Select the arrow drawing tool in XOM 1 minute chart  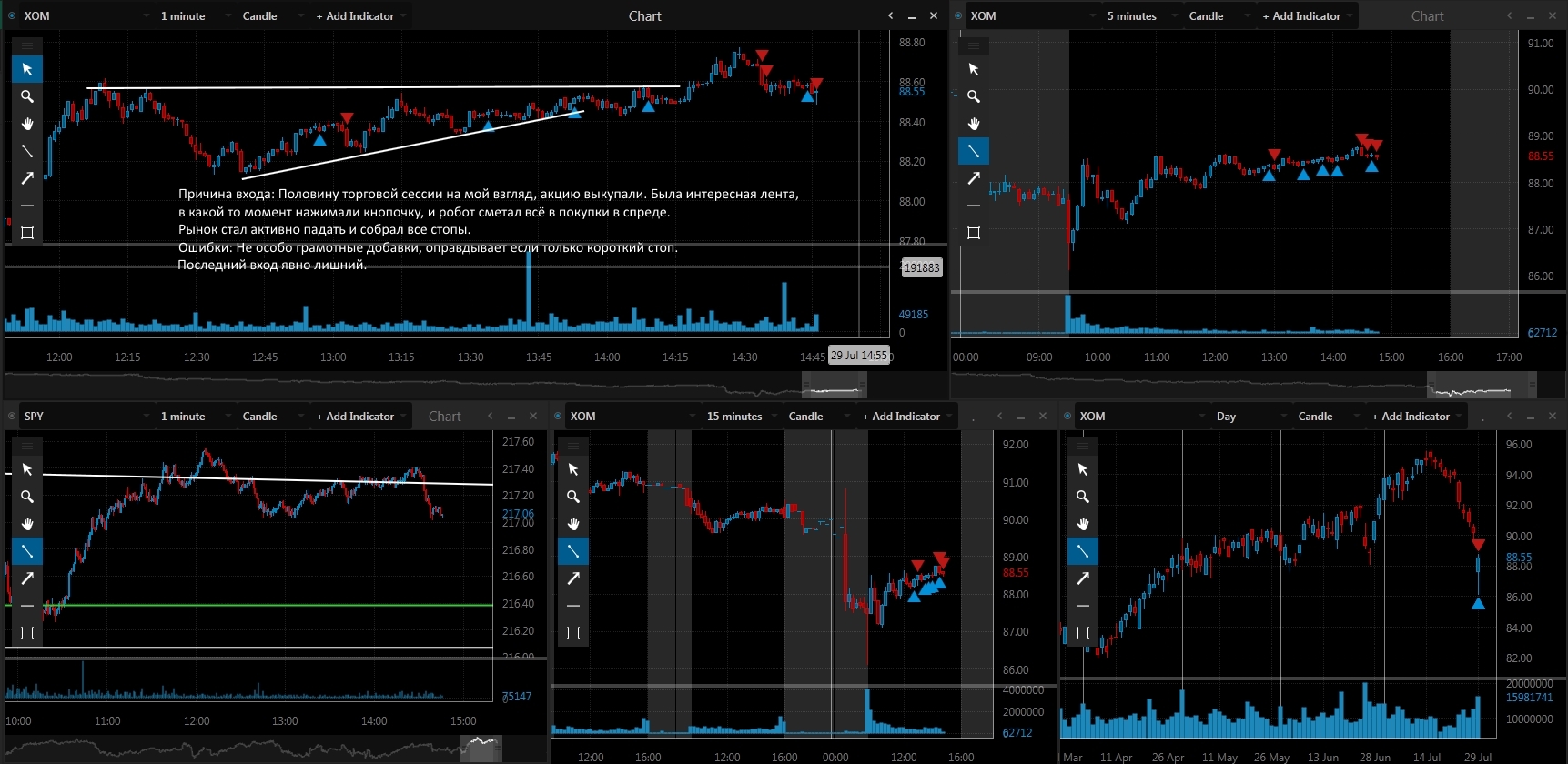click(x=27, y=178)
